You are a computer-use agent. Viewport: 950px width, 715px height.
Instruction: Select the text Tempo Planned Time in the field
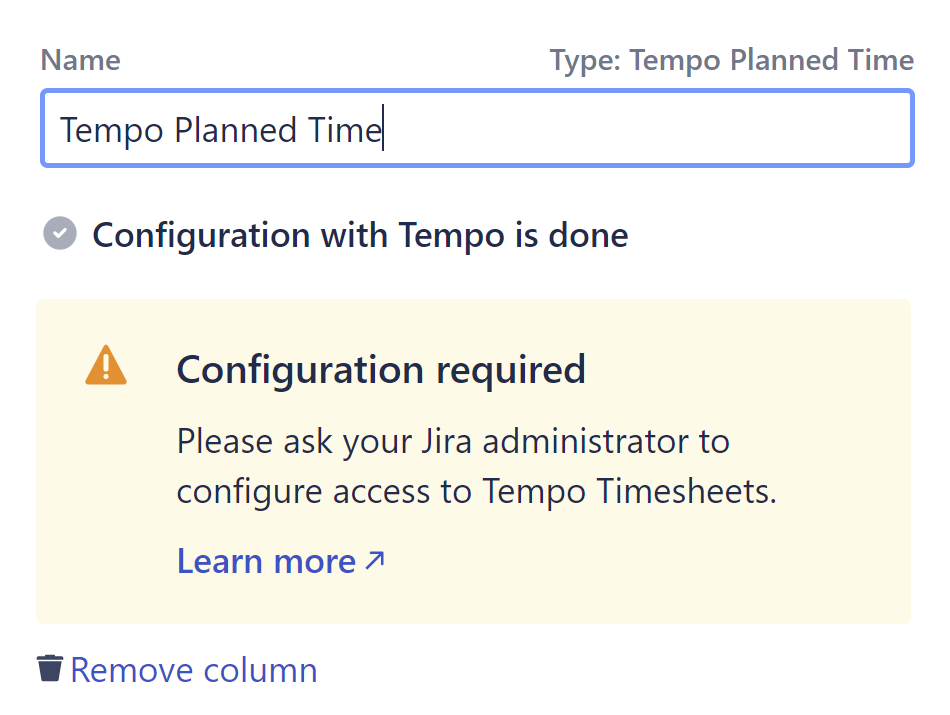pos(220,129)
